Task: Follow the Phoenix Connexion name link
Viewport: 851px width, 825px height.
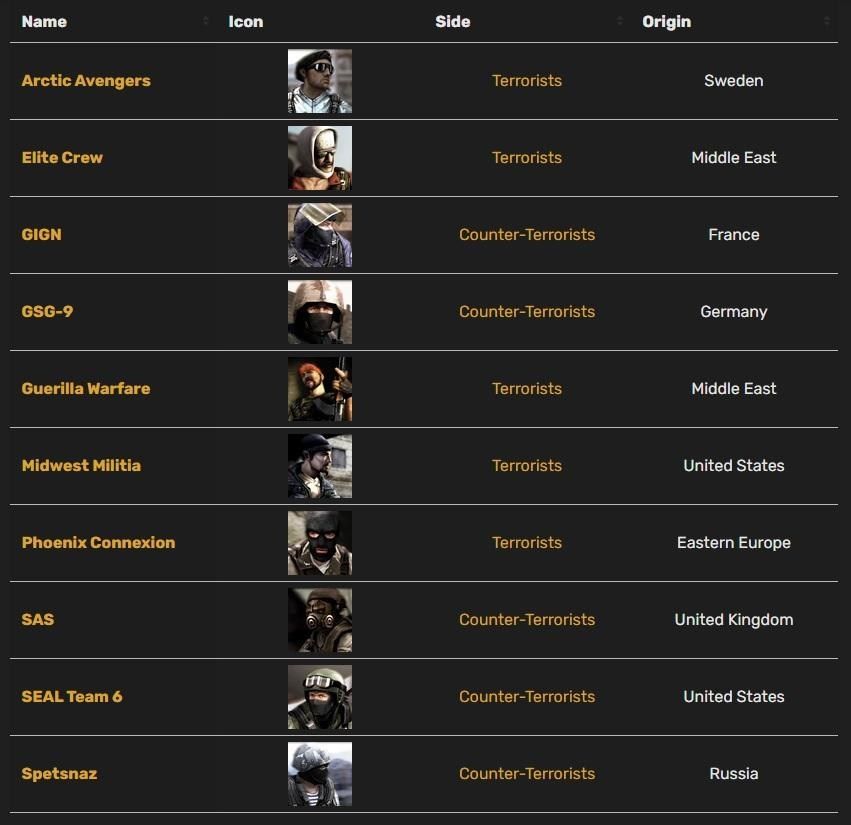Action: [x=98, y=543]
